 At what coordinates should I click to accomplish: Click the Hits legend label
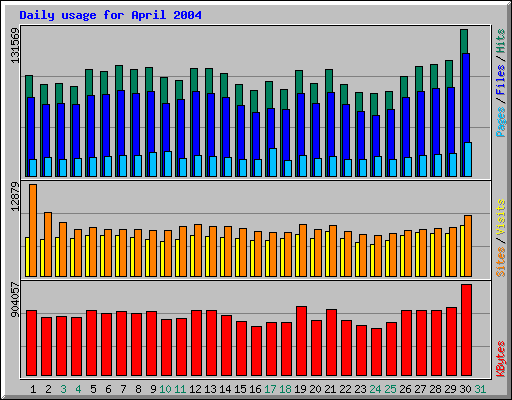500,41
